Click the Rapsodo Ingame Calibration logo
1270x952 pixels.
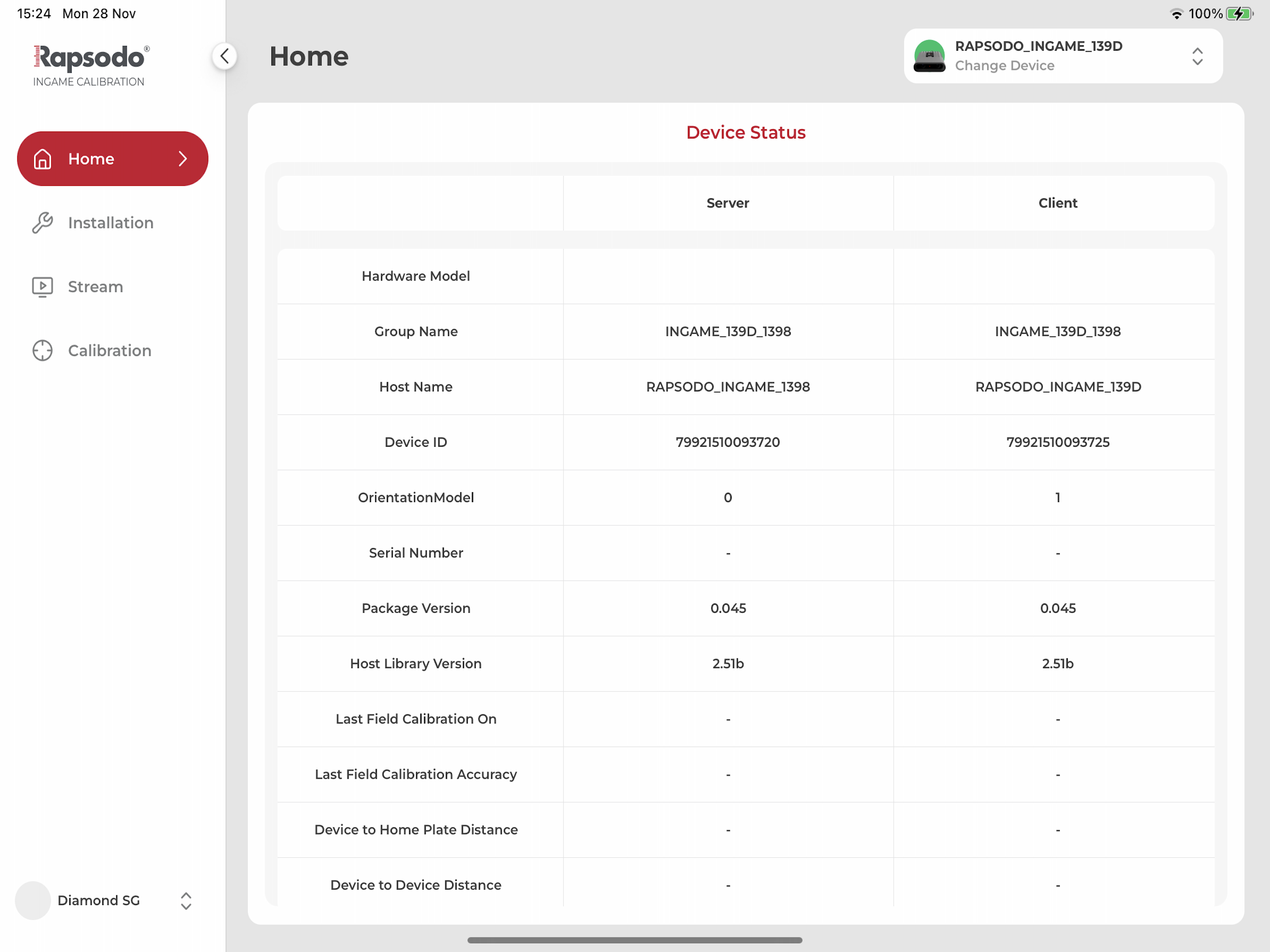91,66
